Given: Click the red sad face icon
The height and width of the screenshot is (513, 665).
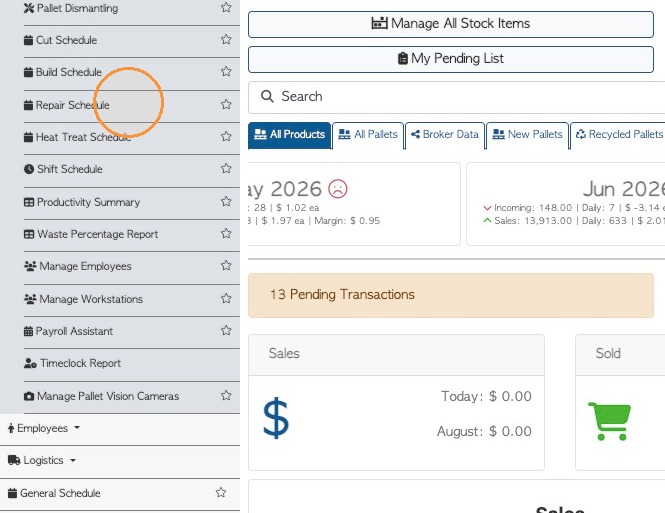Looking at the screenshot, I should [338, 189].
